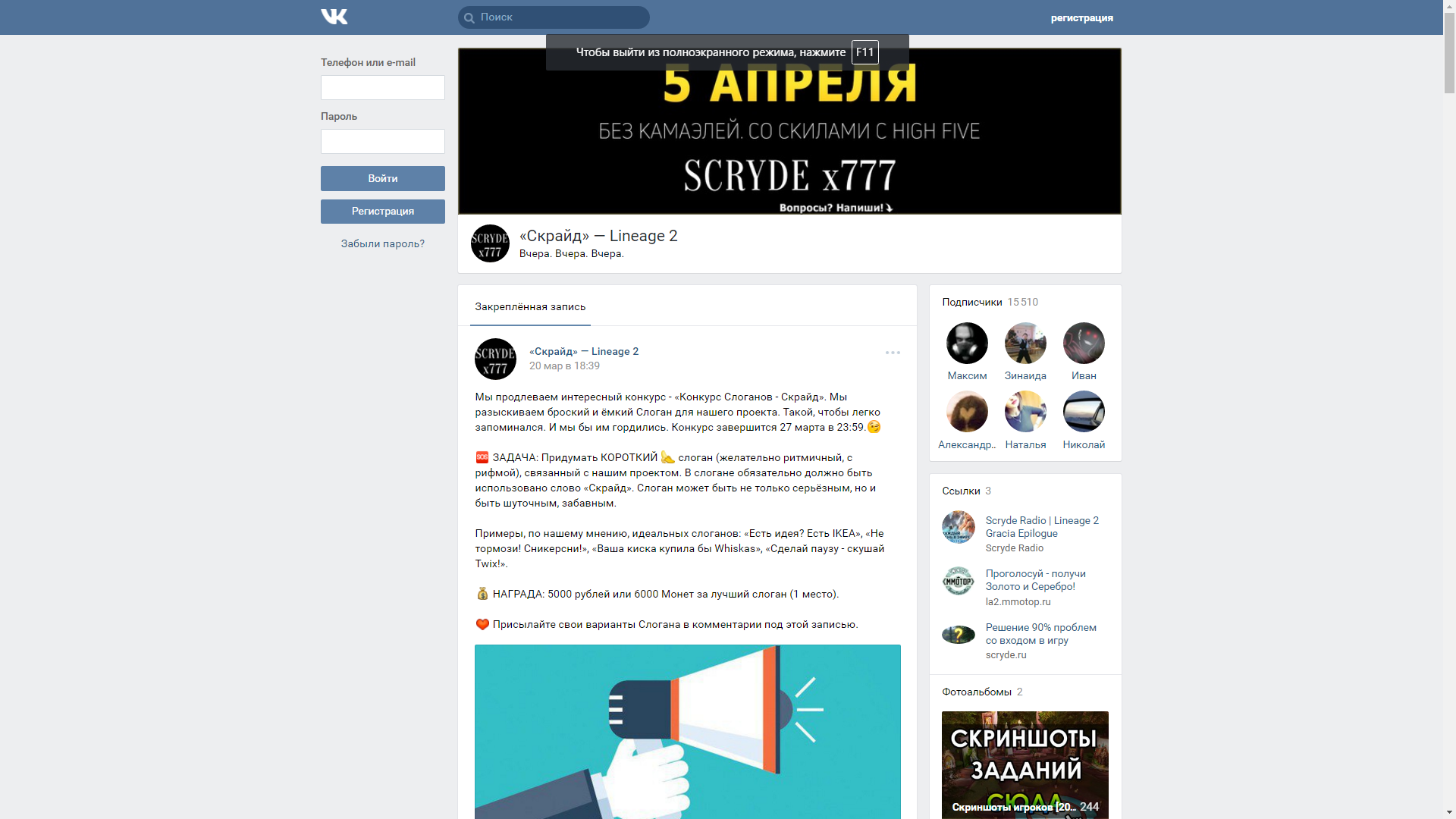Open subscriber Максим's avatar
The image size is (1456, 819).
coord(967,343)
